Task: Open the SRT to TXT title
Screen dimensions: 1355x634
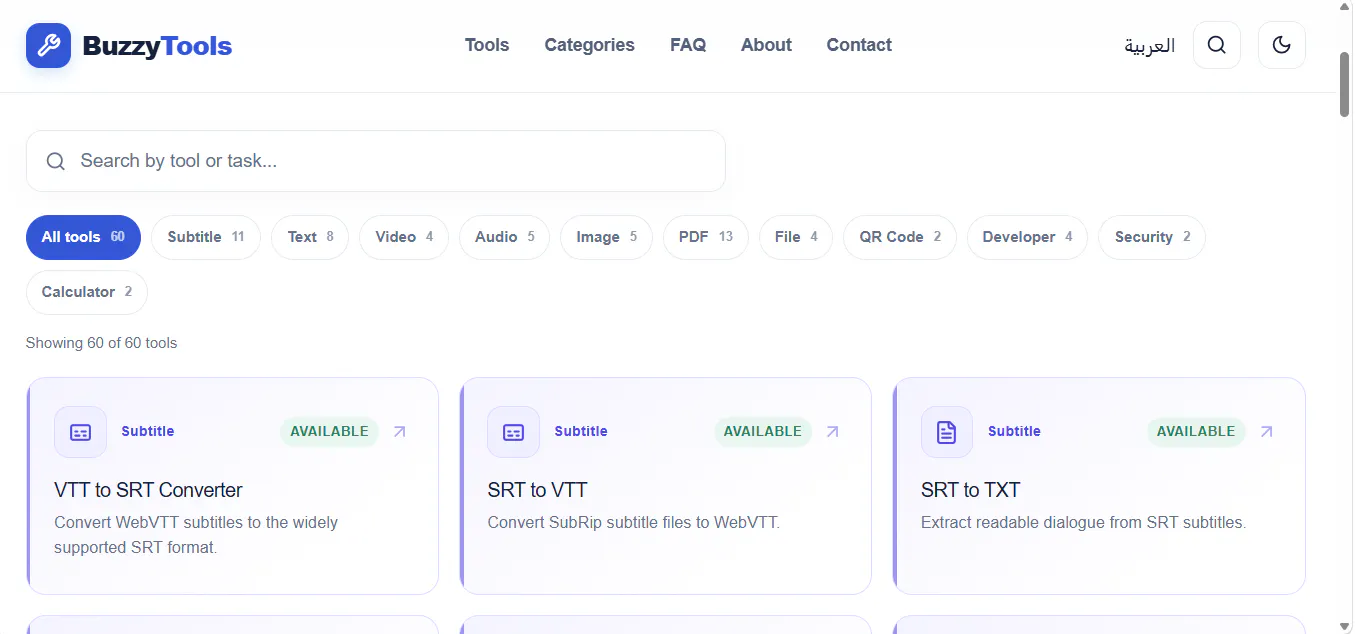Action: pos(970,490)
